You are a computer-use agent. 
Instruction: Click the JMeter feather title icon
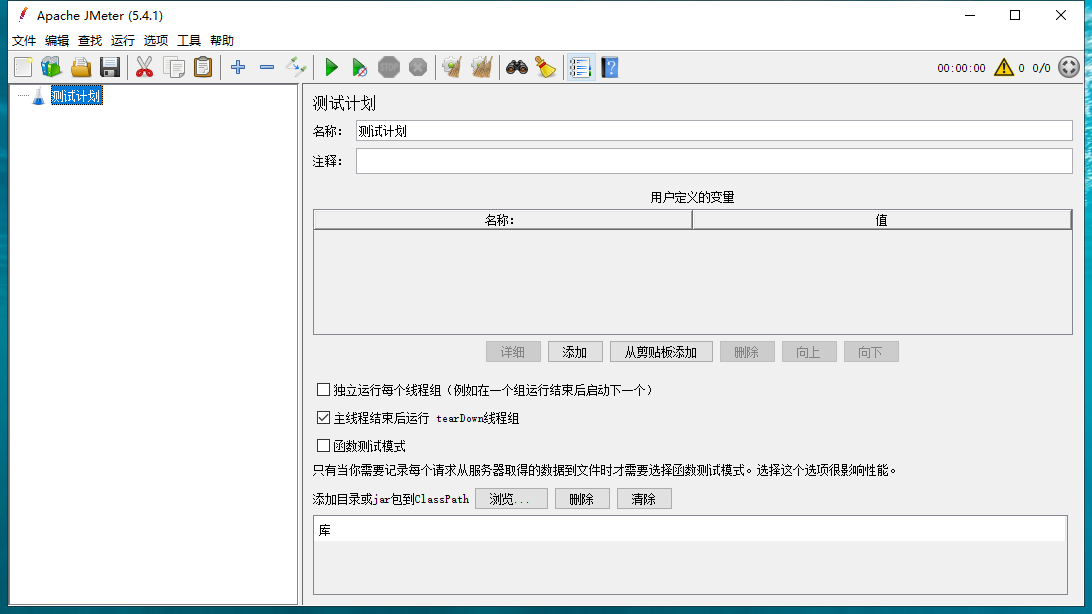click(x=23, y=15)
